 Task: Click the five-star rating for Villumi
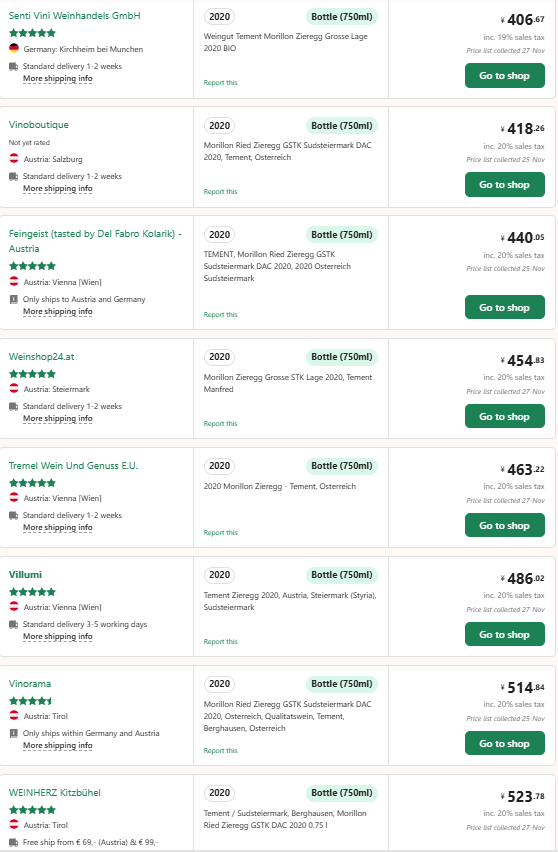tap(33, 592)
